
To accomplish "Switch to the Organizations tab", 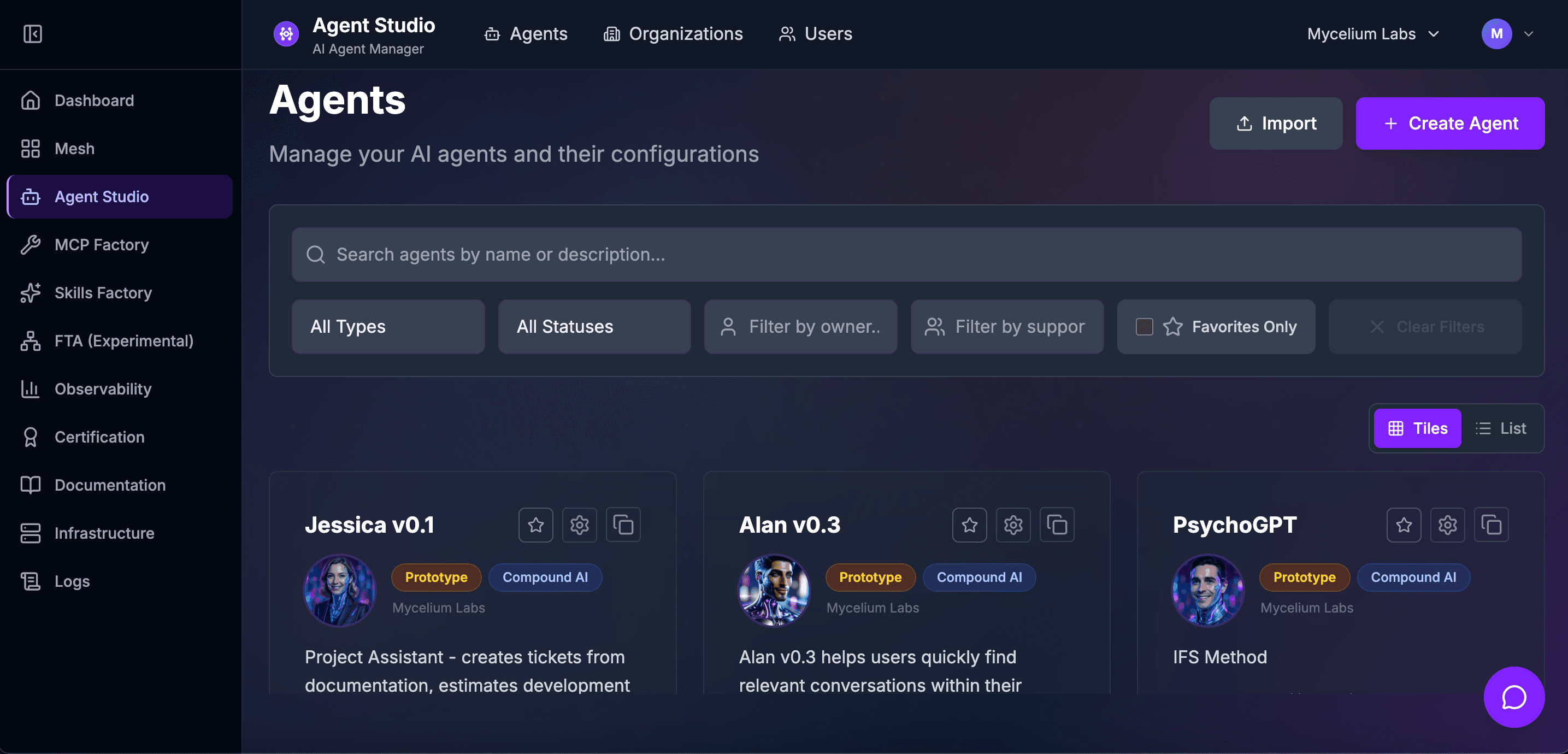I will (673, 33).
